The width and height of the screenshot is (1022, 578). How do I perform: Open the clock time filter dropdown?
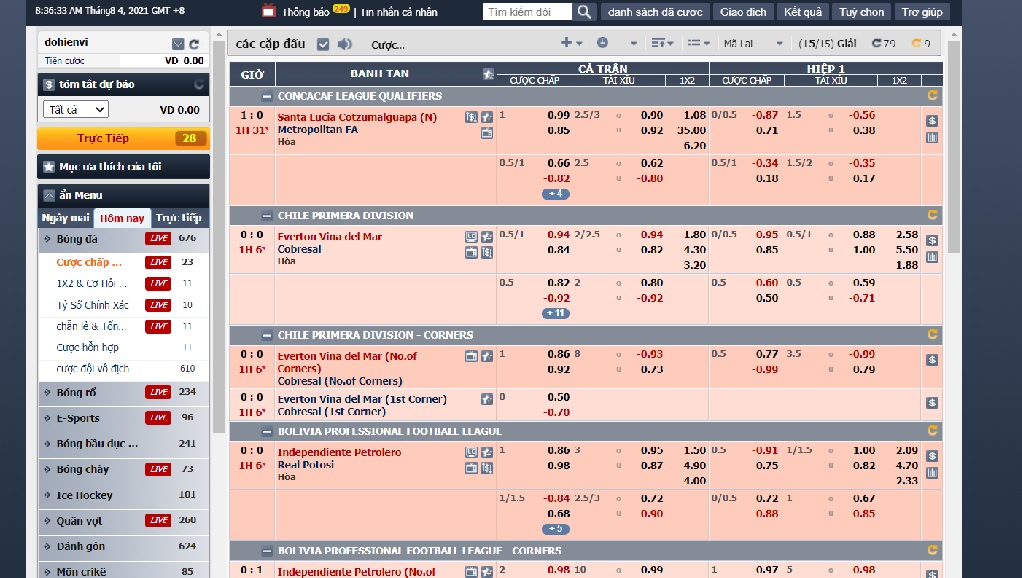(616, 42)
